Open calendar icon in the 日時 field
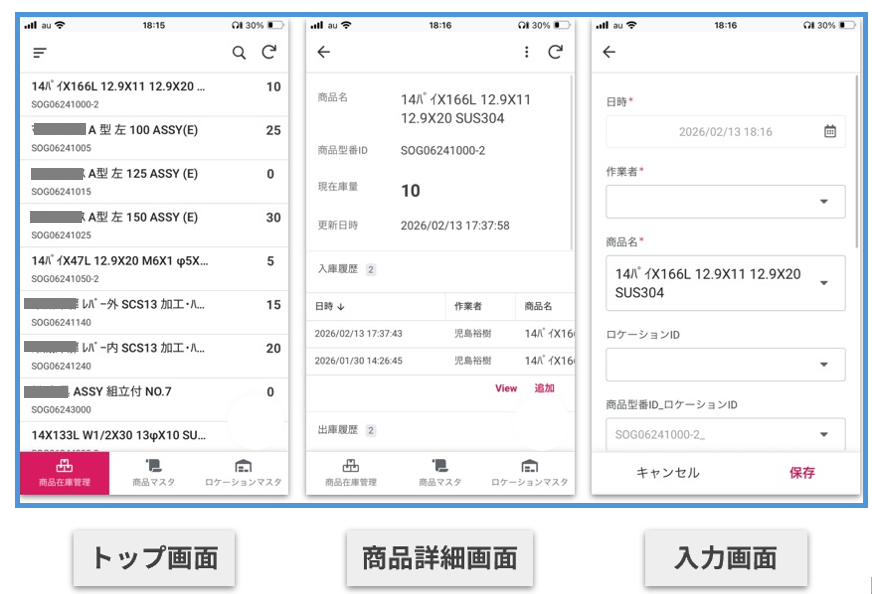Screen dimensions: 872x594 click(829, 131)
